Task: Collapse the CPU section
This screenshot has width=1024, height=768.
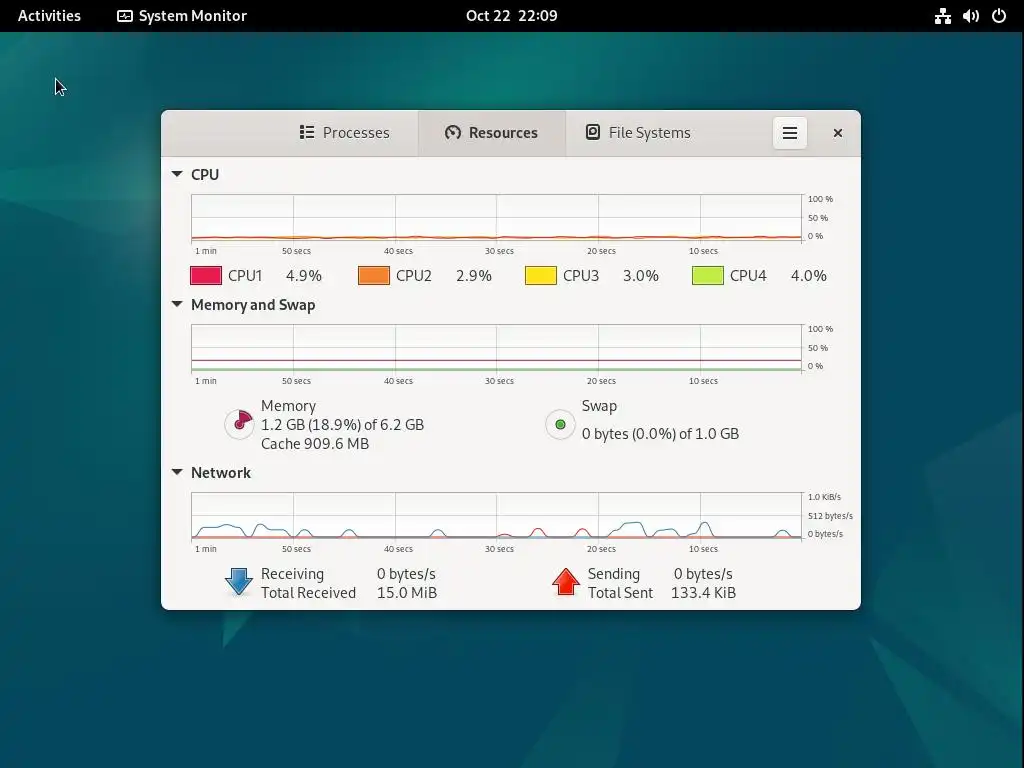Action: 177,174
